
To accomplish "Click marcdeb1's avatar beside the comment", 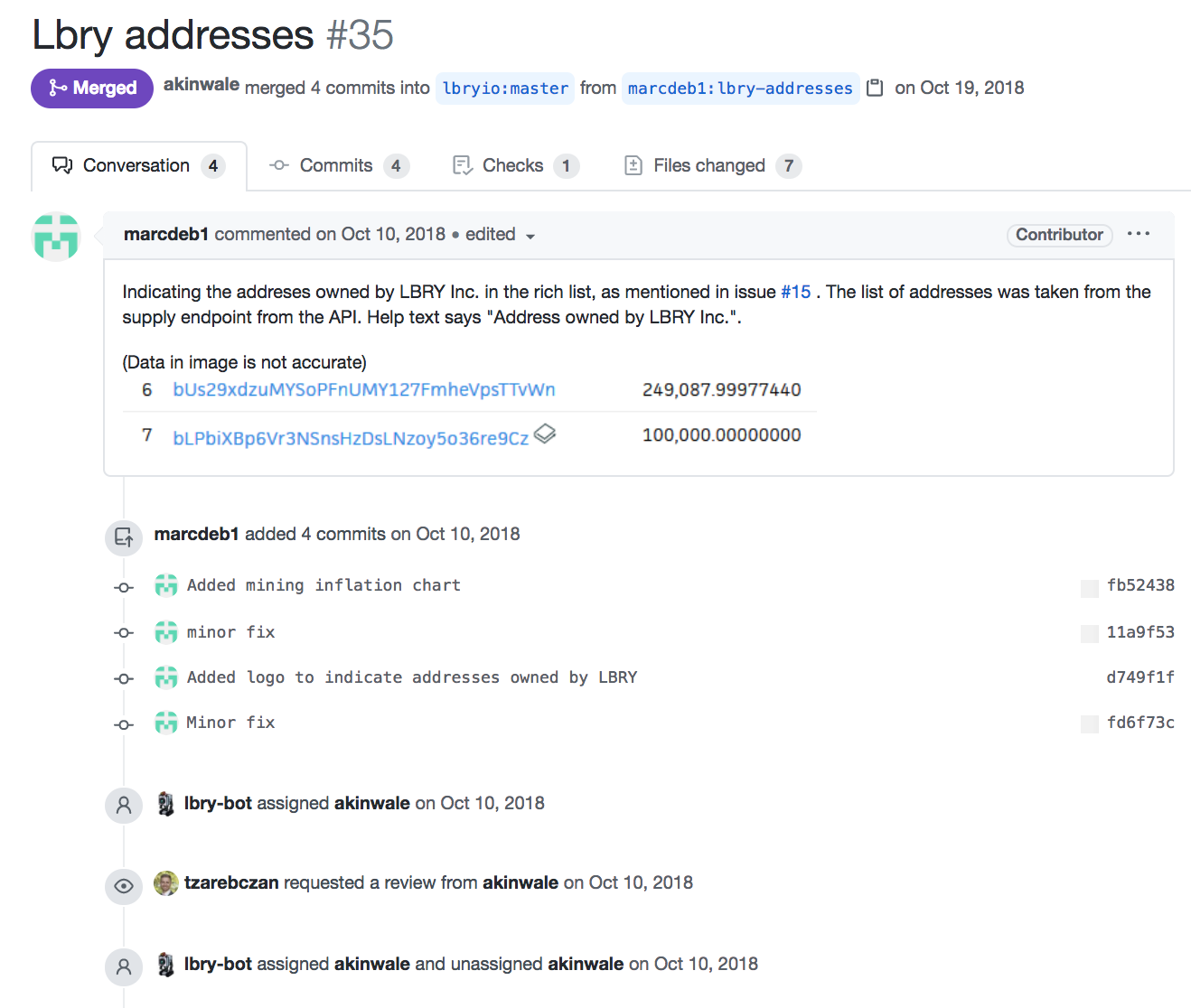I will (x=56, y=237).
